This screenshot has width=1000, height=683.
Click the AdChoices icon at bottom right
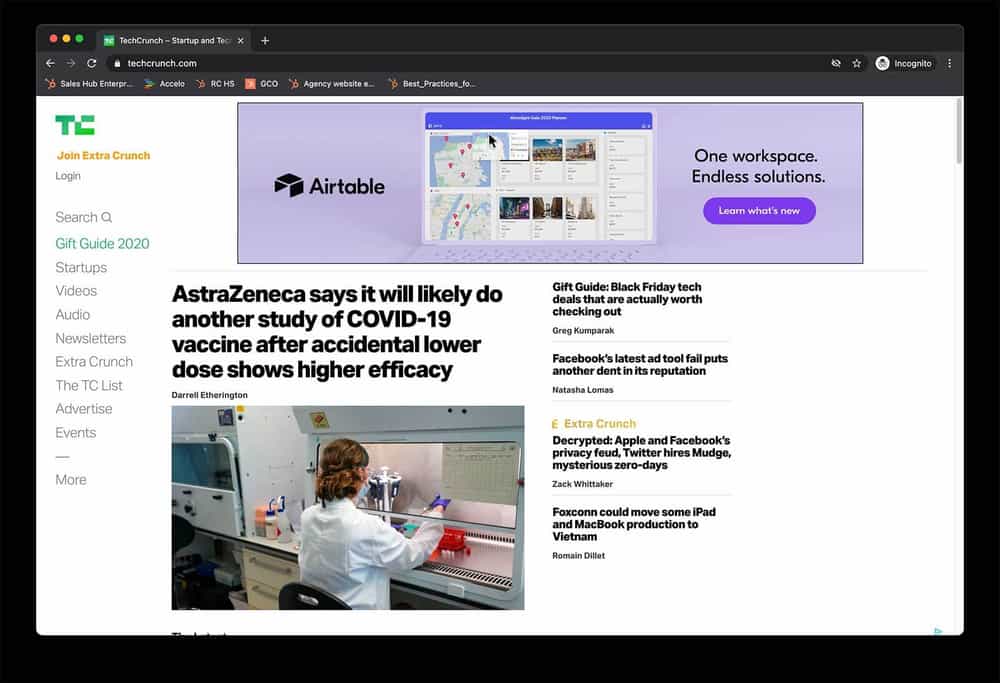click(938, 631)
